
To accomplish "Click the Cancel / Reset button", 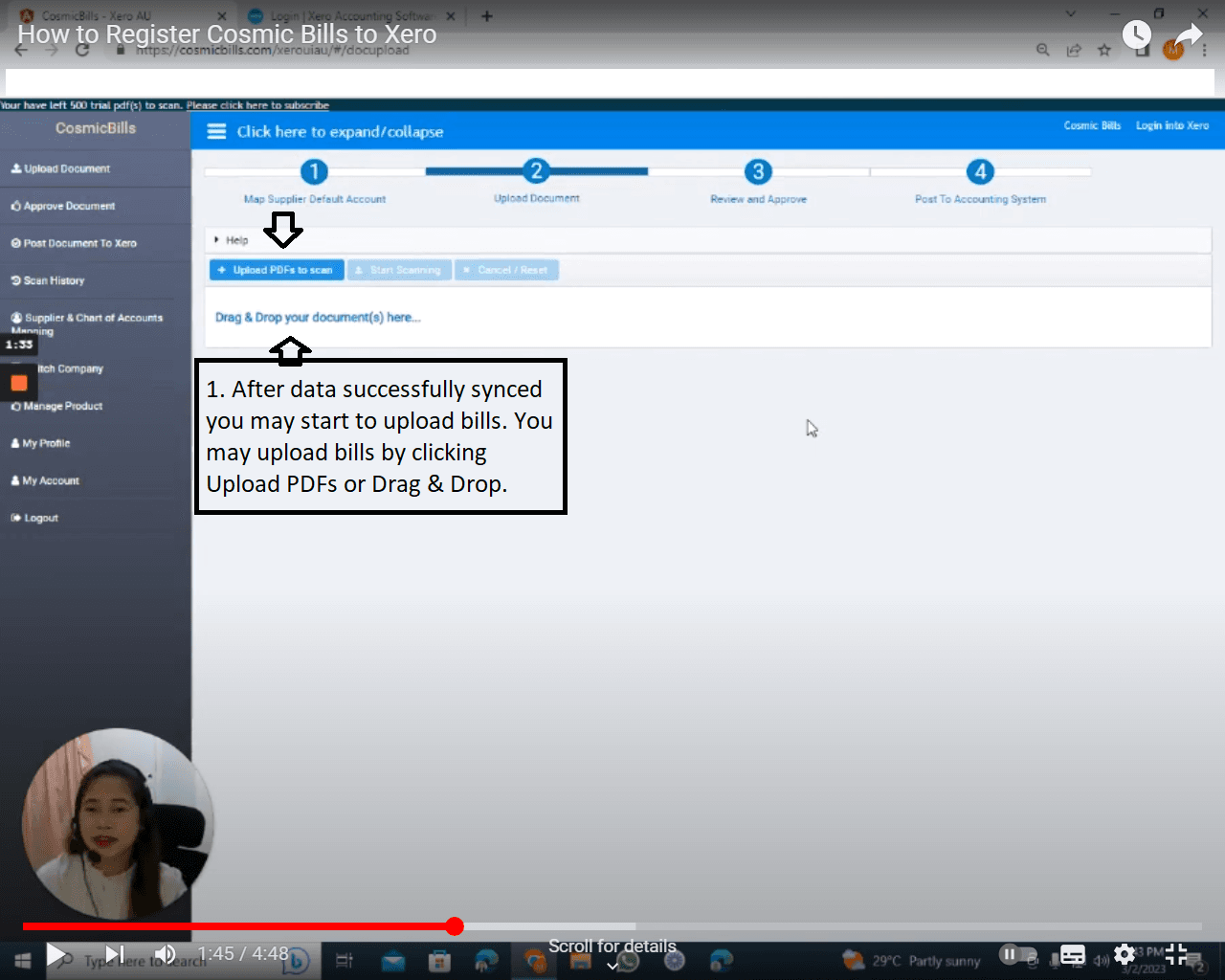I will 506,270.
